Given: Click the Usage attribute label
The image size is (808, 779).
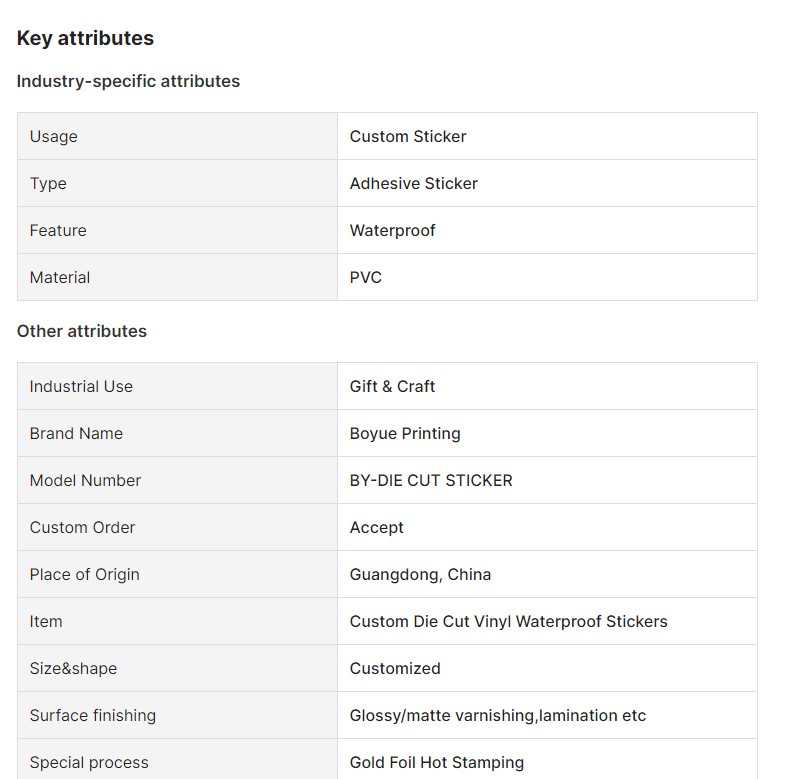Looking at the screenshot, I should (x=54, y=137).
